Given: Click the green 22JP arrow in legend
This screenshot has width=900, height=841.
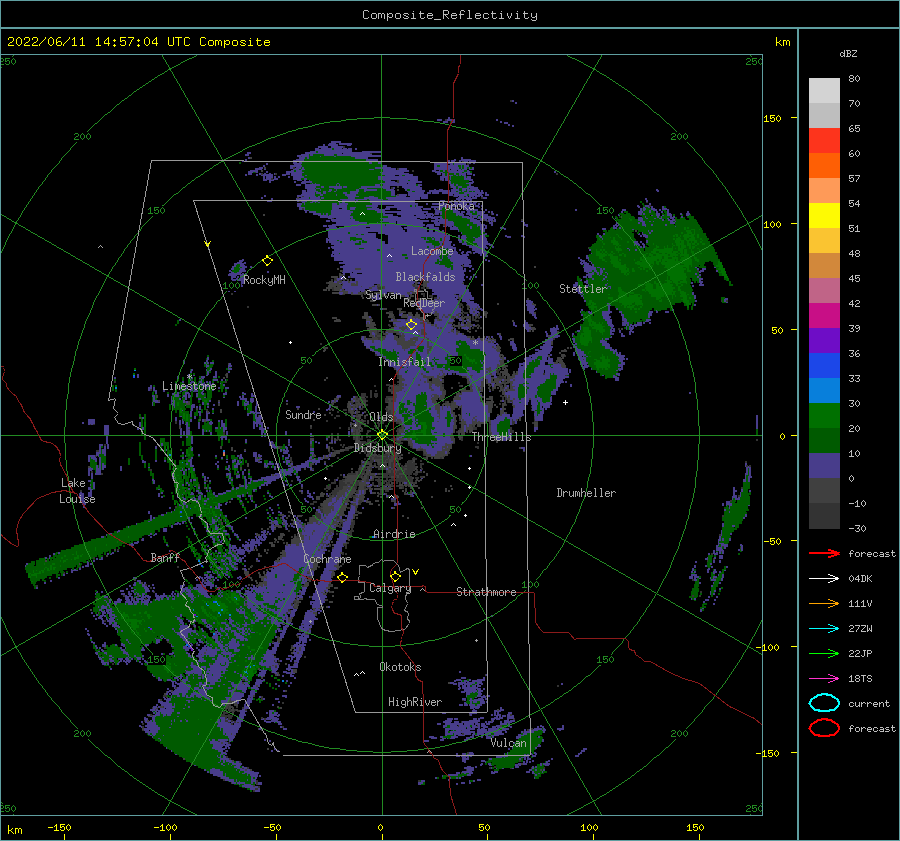Looking at the screenshot, I should click(x=824, y=653).
